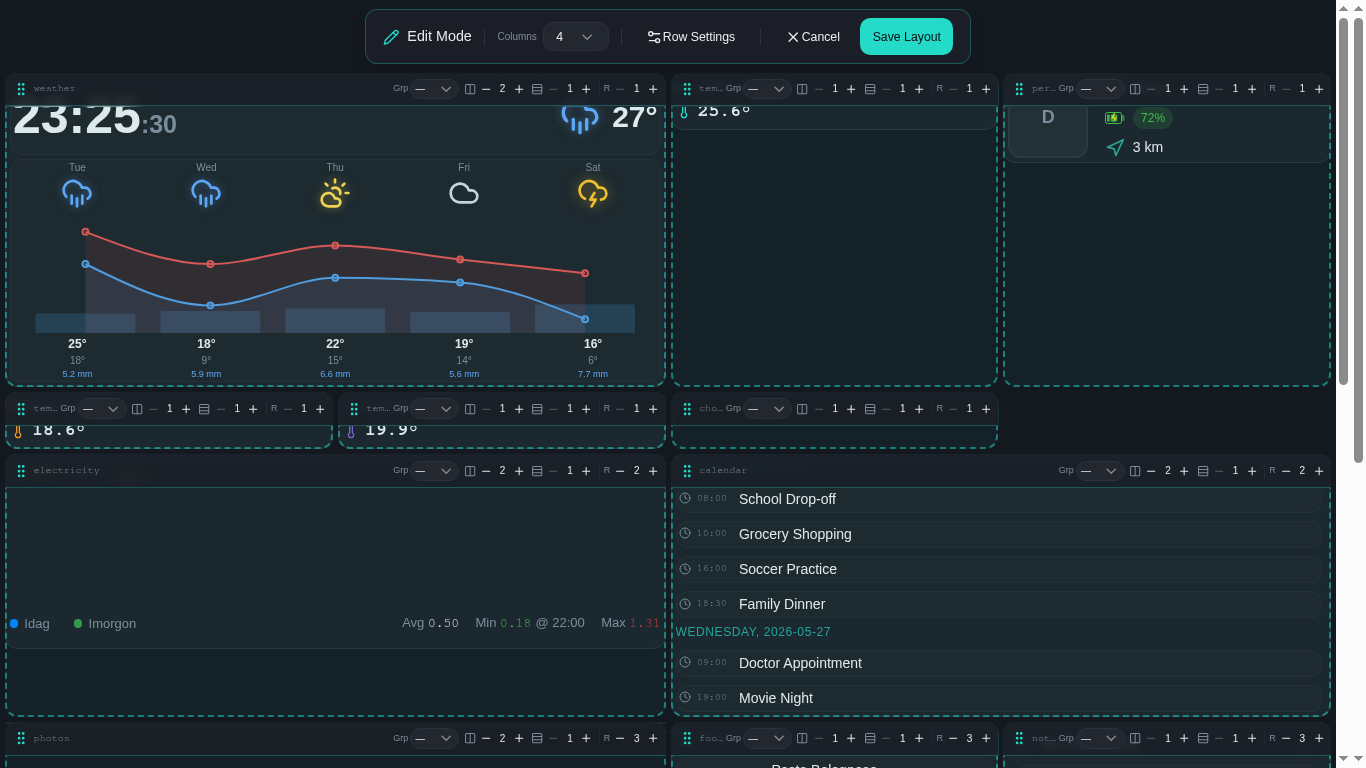Toggle the Idag series in the electricity legend
The image size is (1366, 768).
pos(30,623)
